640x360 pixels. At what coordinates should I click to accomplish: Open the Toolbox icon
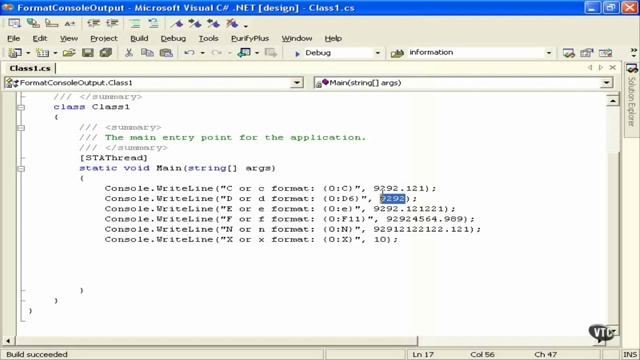pos(605,53)
